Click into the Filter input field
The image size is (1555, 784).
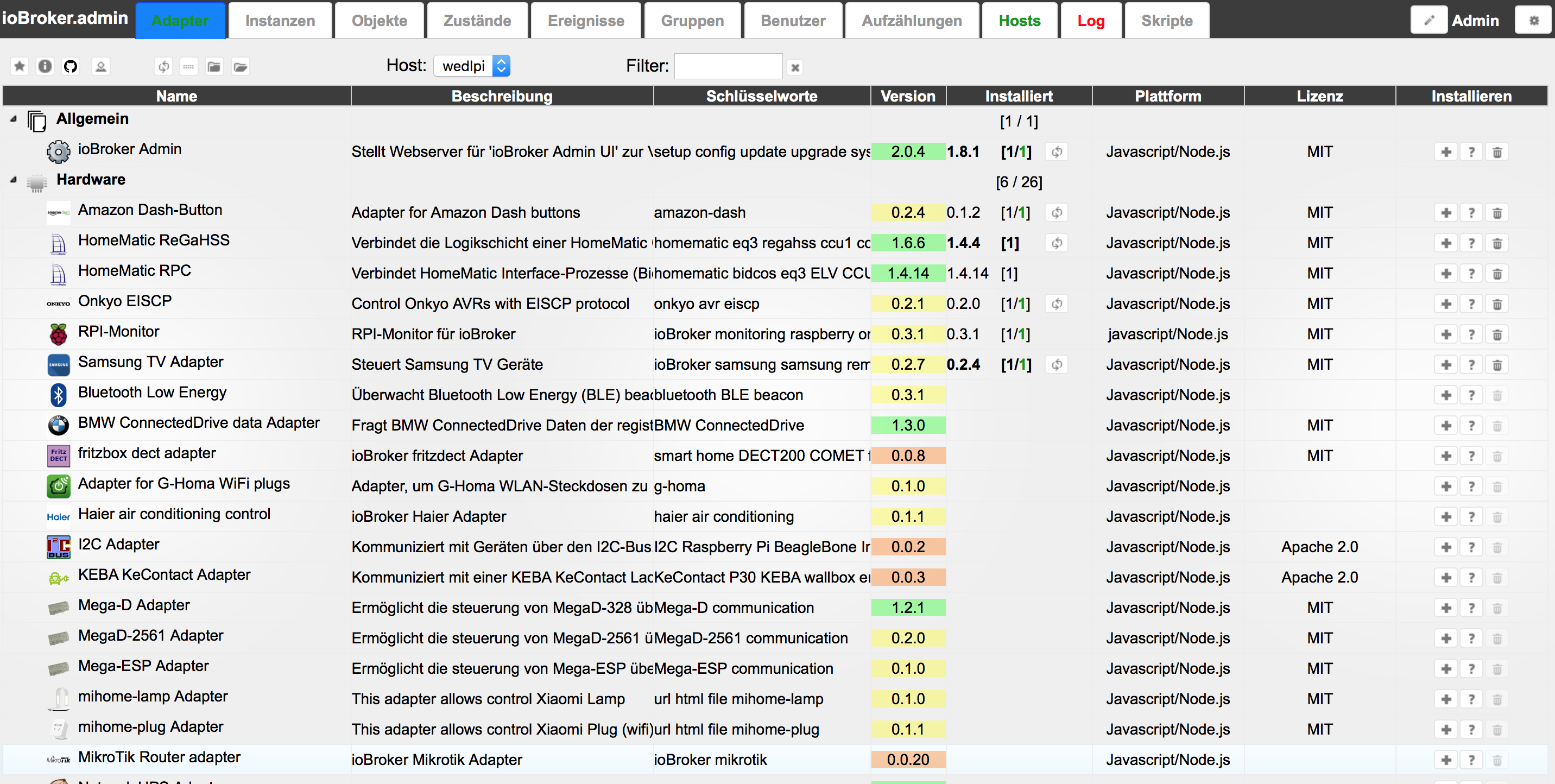point(728,66)
